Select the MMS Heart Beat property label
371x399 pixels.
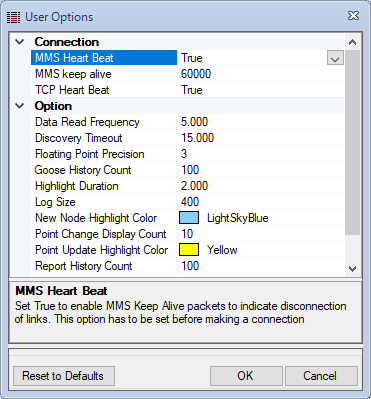[x=104, y=58]
